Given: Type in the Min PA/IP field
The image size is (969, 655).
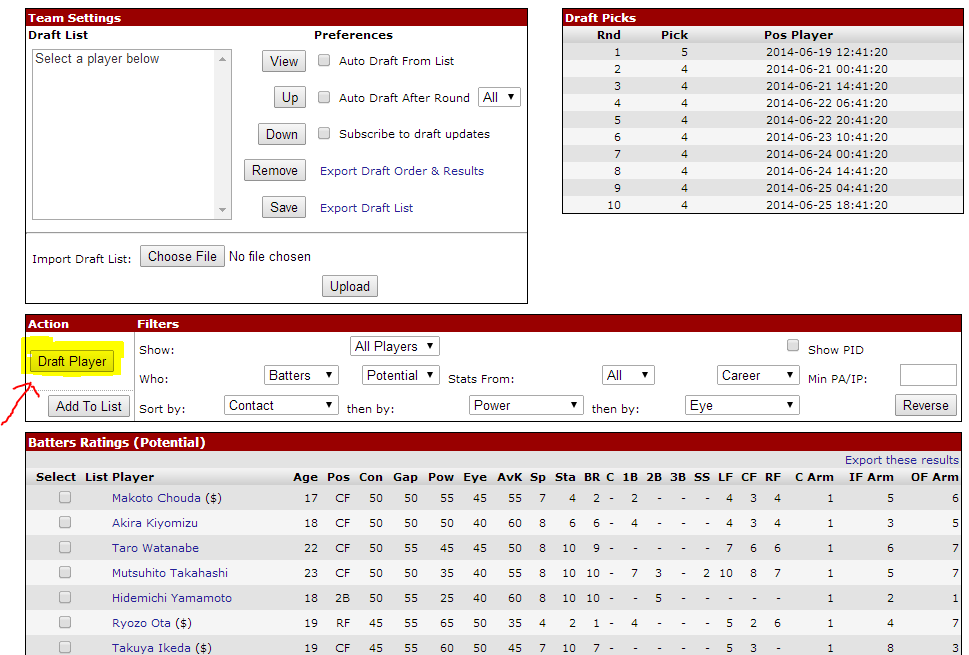Looking at the screenshot, I should (927, 375).
